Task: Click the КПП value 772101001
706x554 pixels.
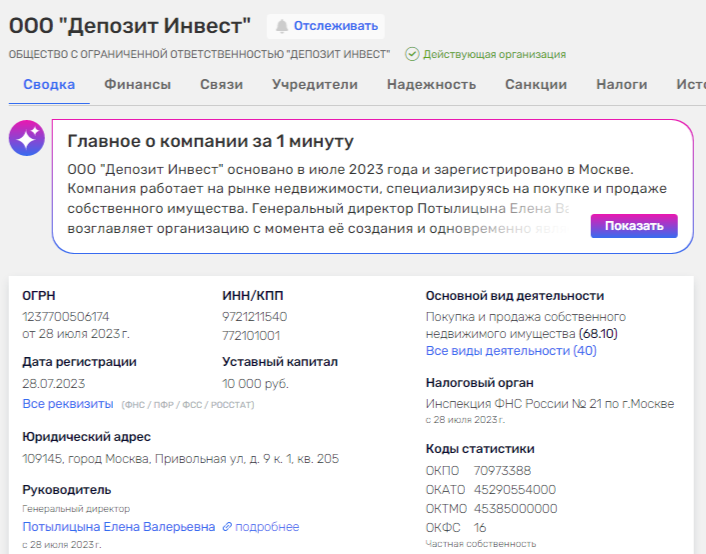Action: coord(251,336)
